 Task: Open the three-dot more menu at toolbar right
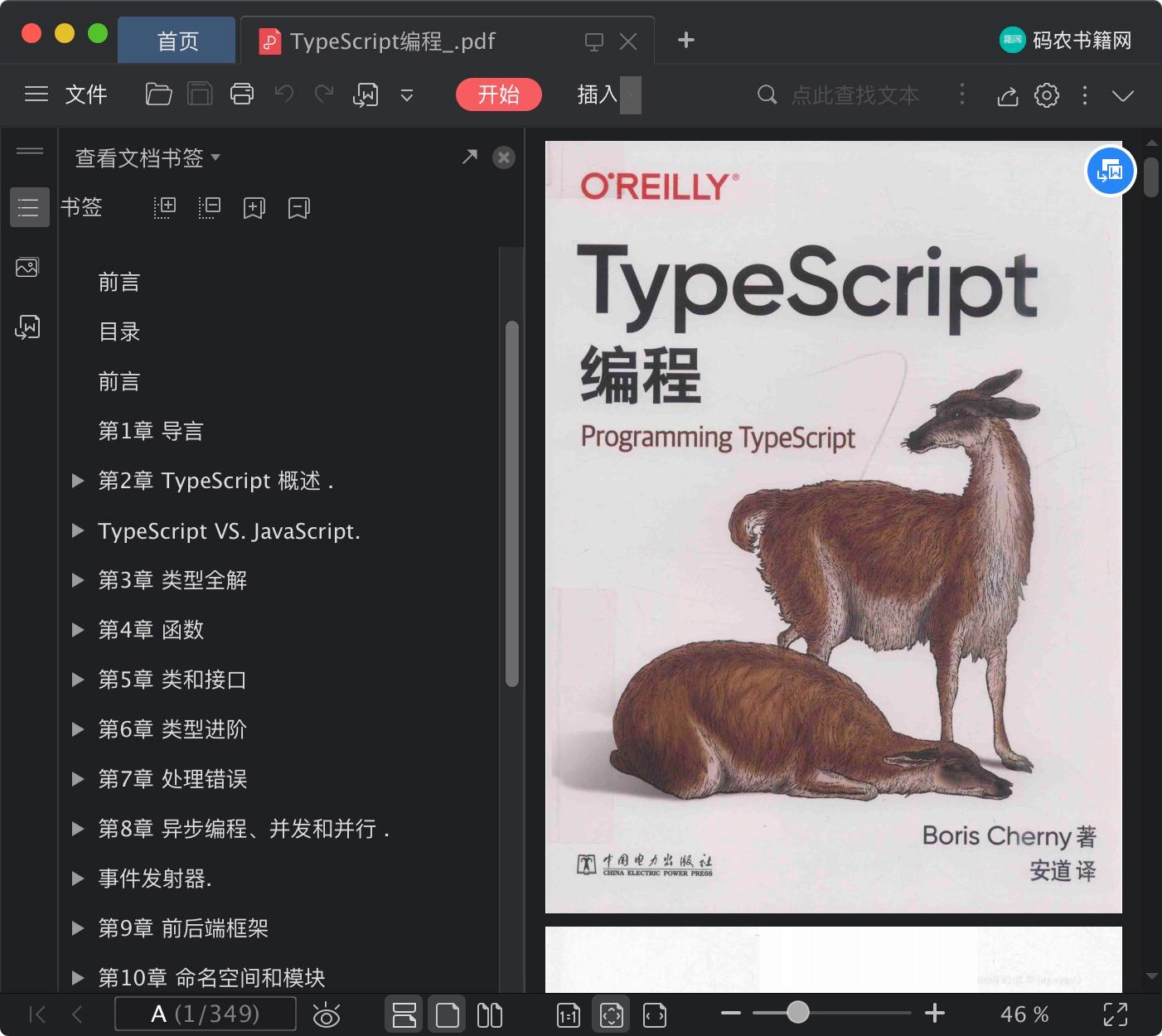(x=1085, y=95)
